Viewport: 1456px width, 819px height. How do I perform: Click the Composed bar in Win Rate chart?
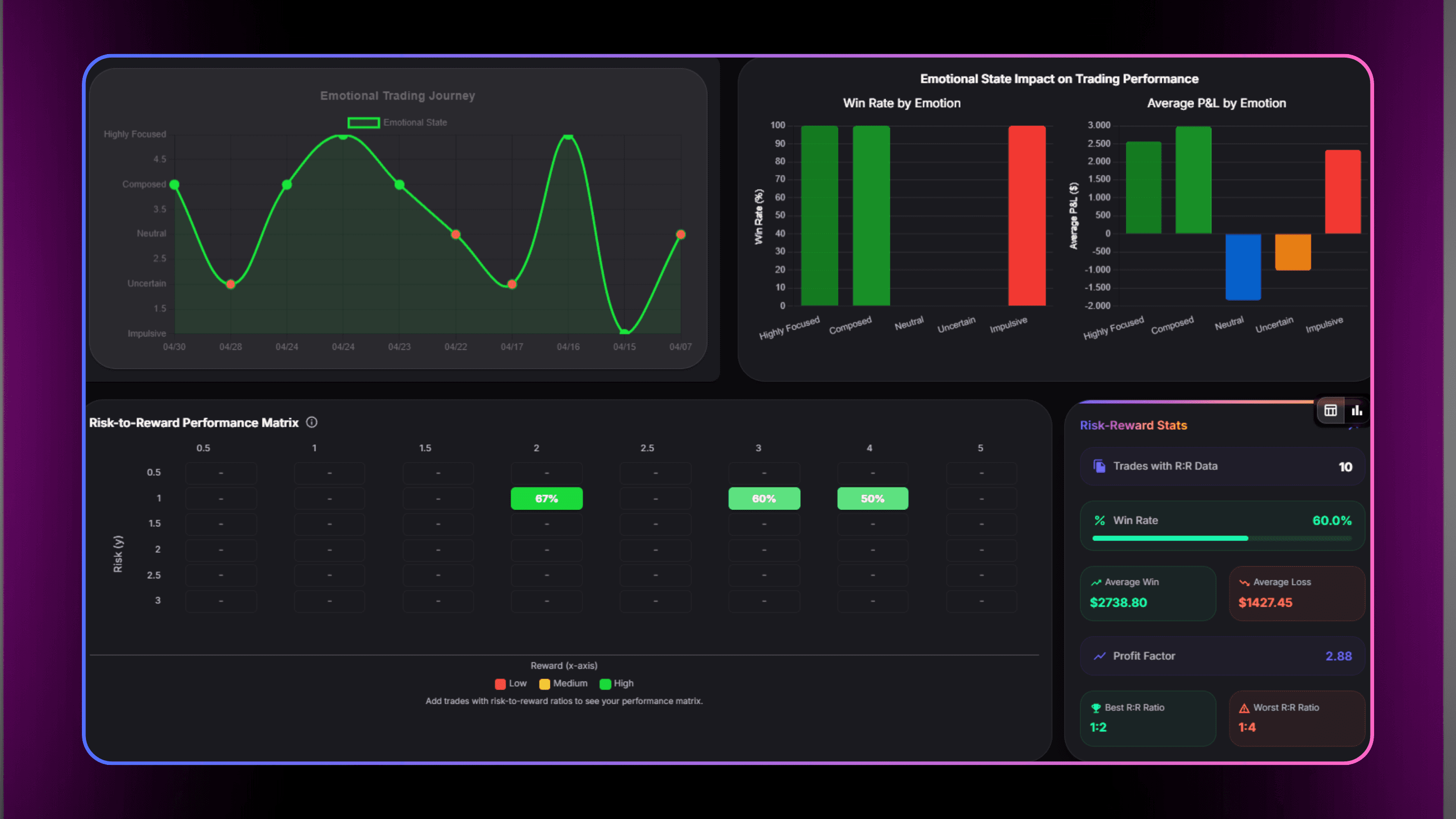tap(872, 216)
